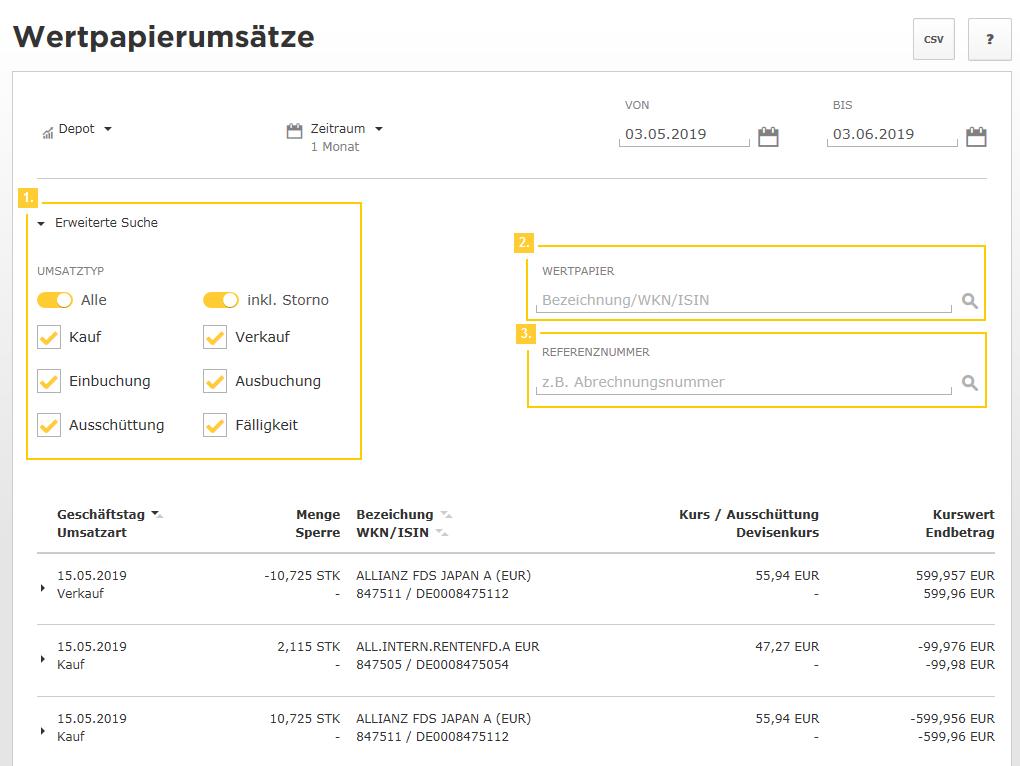Uncheck the Kauf checkbox
The width and height of the screenshot is (1020, 766).
(49, 338)
